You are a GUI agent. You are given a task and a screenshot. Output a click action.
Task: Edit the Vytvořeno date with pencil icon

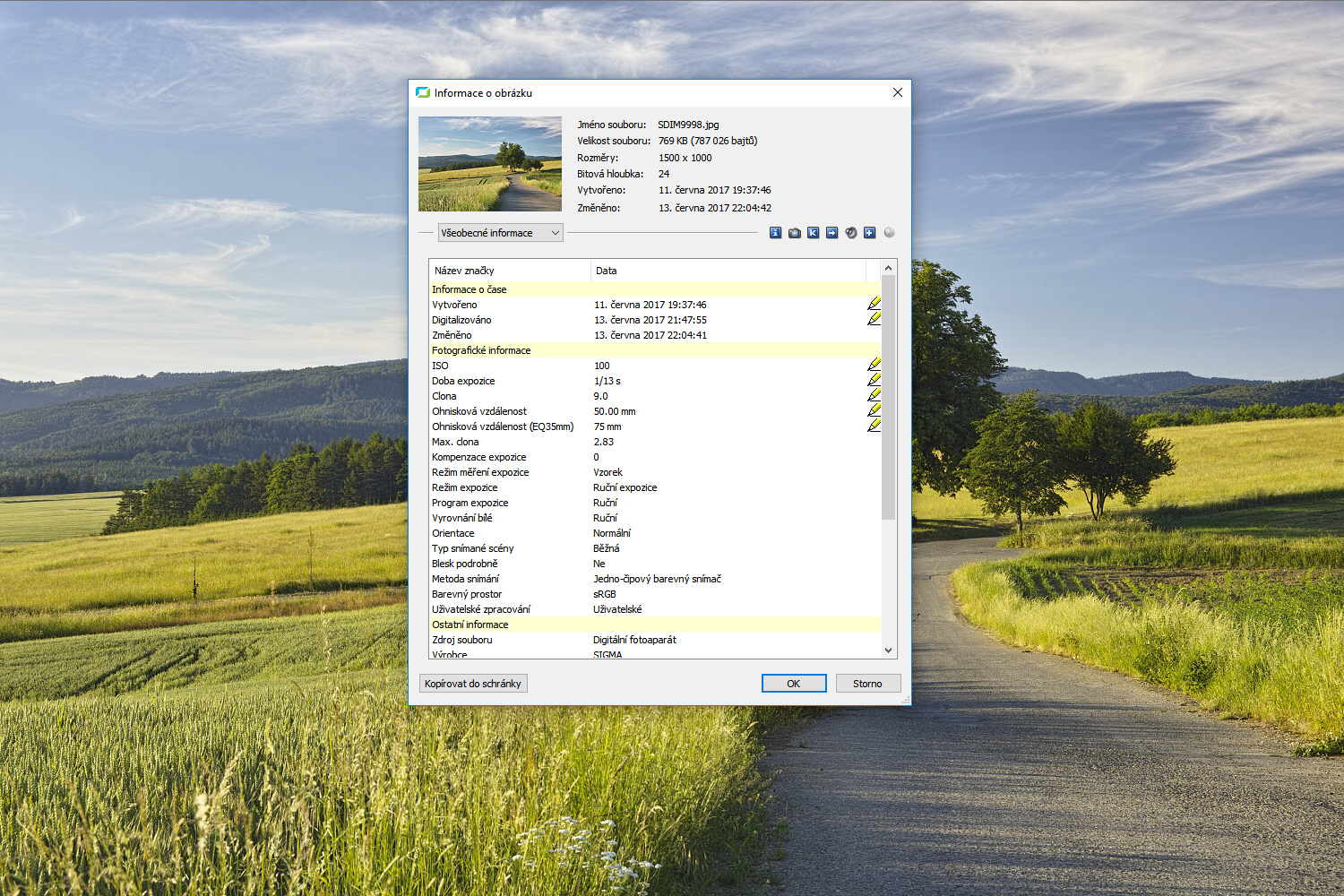tap(874, 304)
